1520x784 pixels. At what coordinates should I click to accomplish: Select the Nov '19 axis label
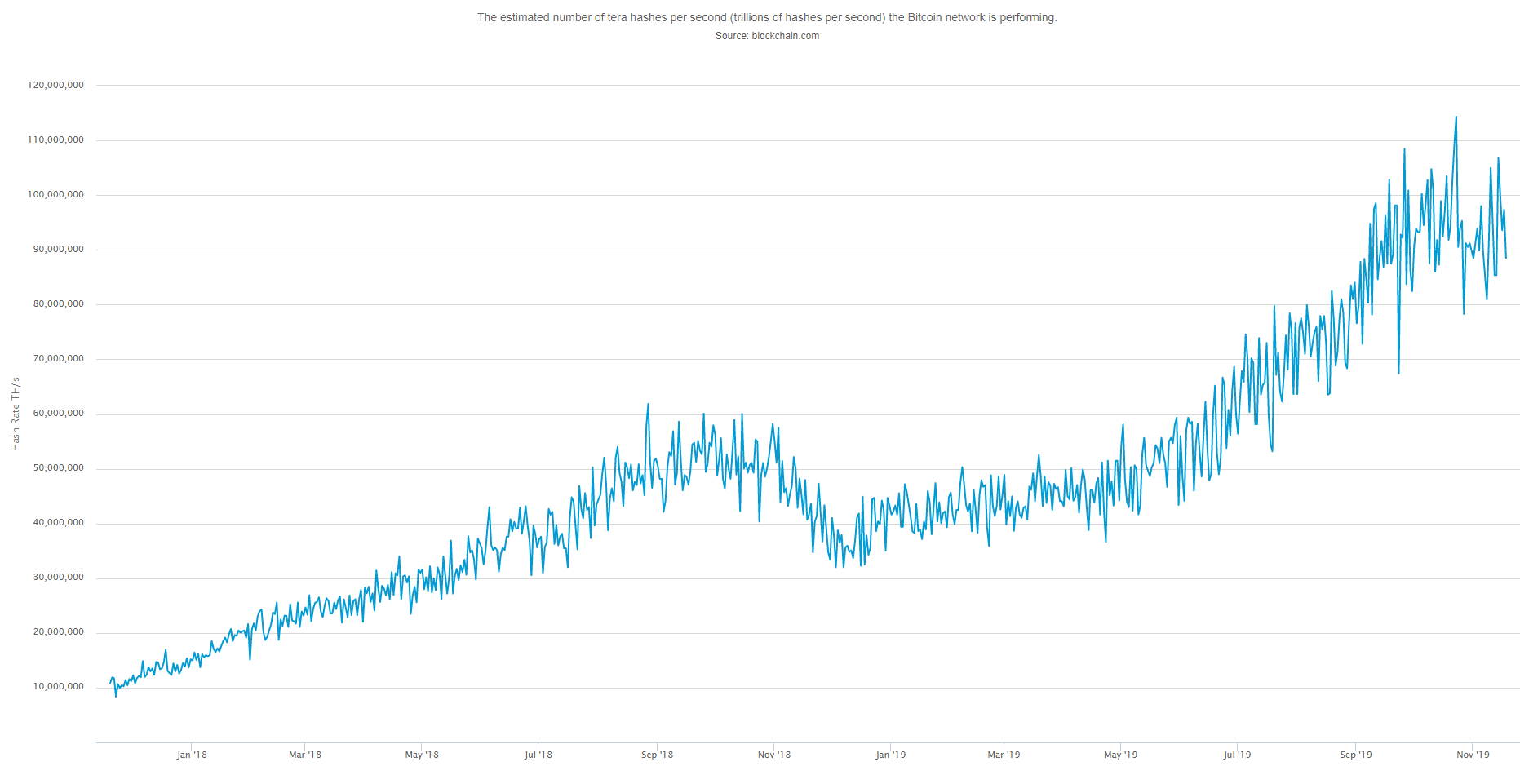click(1473, 755)
